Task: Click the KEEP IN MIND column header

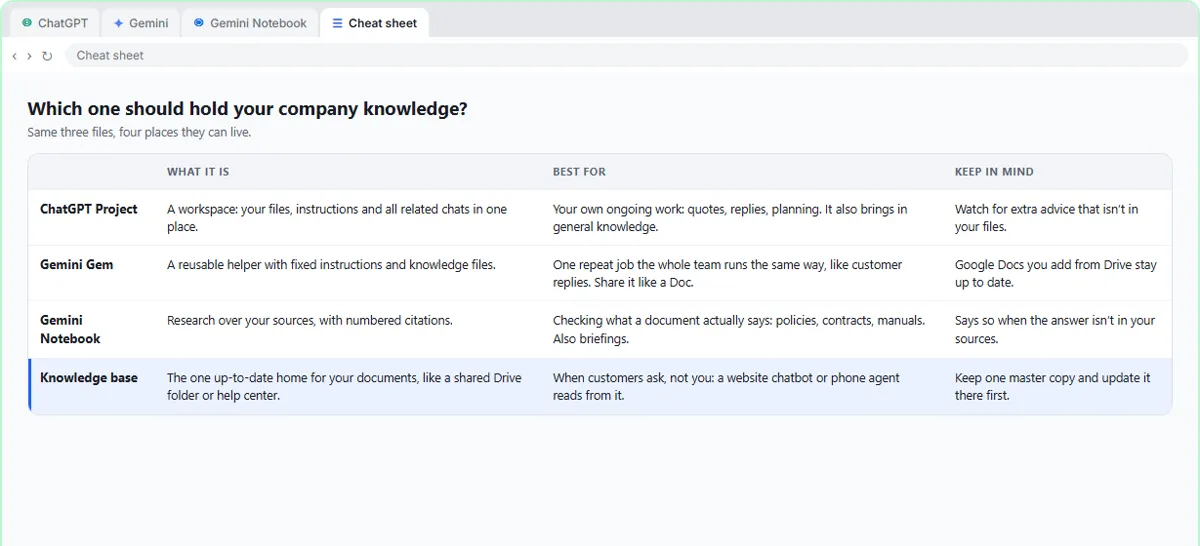Action: [994, 172]
